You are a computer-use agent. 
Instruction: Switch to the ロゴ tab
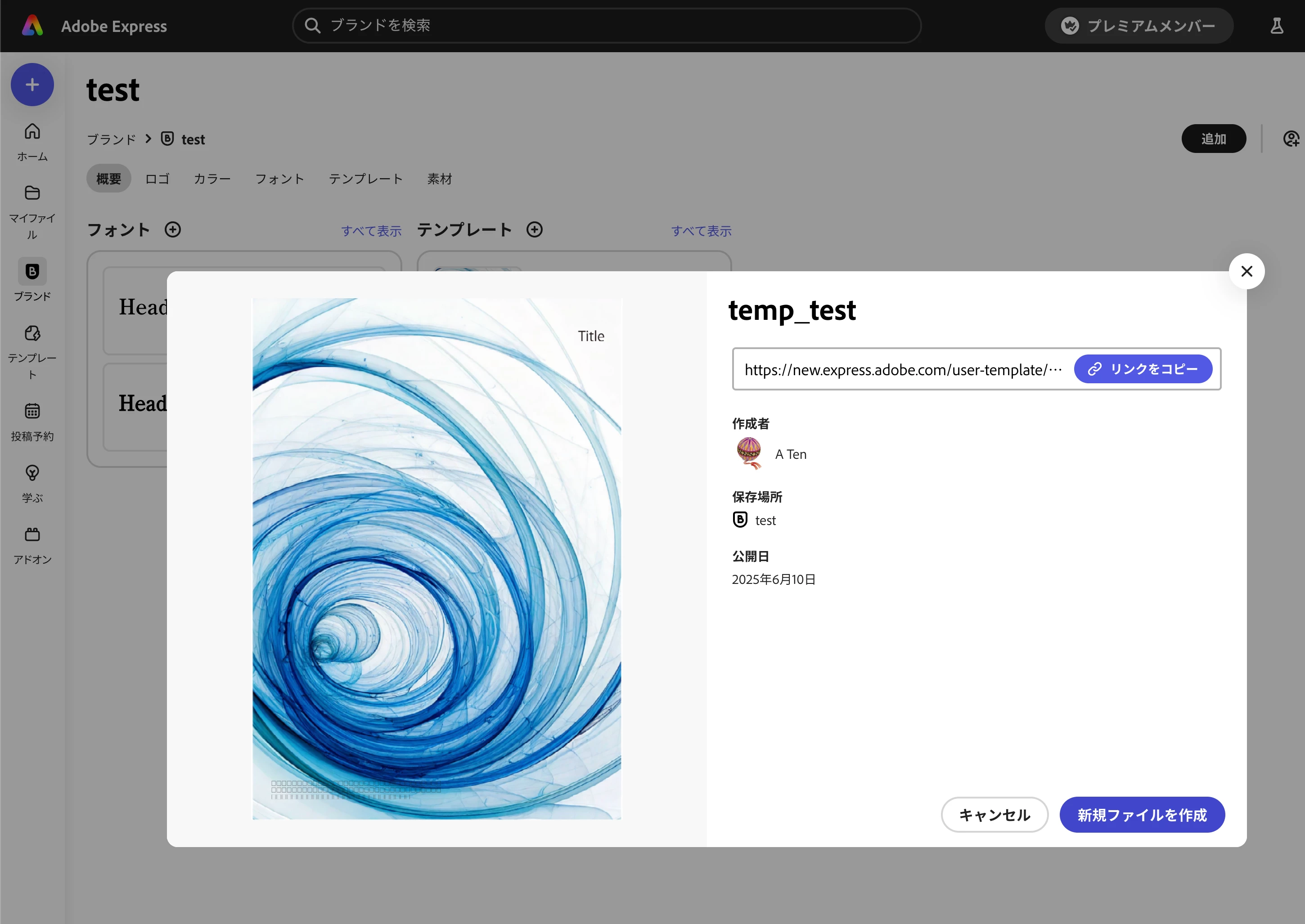(157, 179)
